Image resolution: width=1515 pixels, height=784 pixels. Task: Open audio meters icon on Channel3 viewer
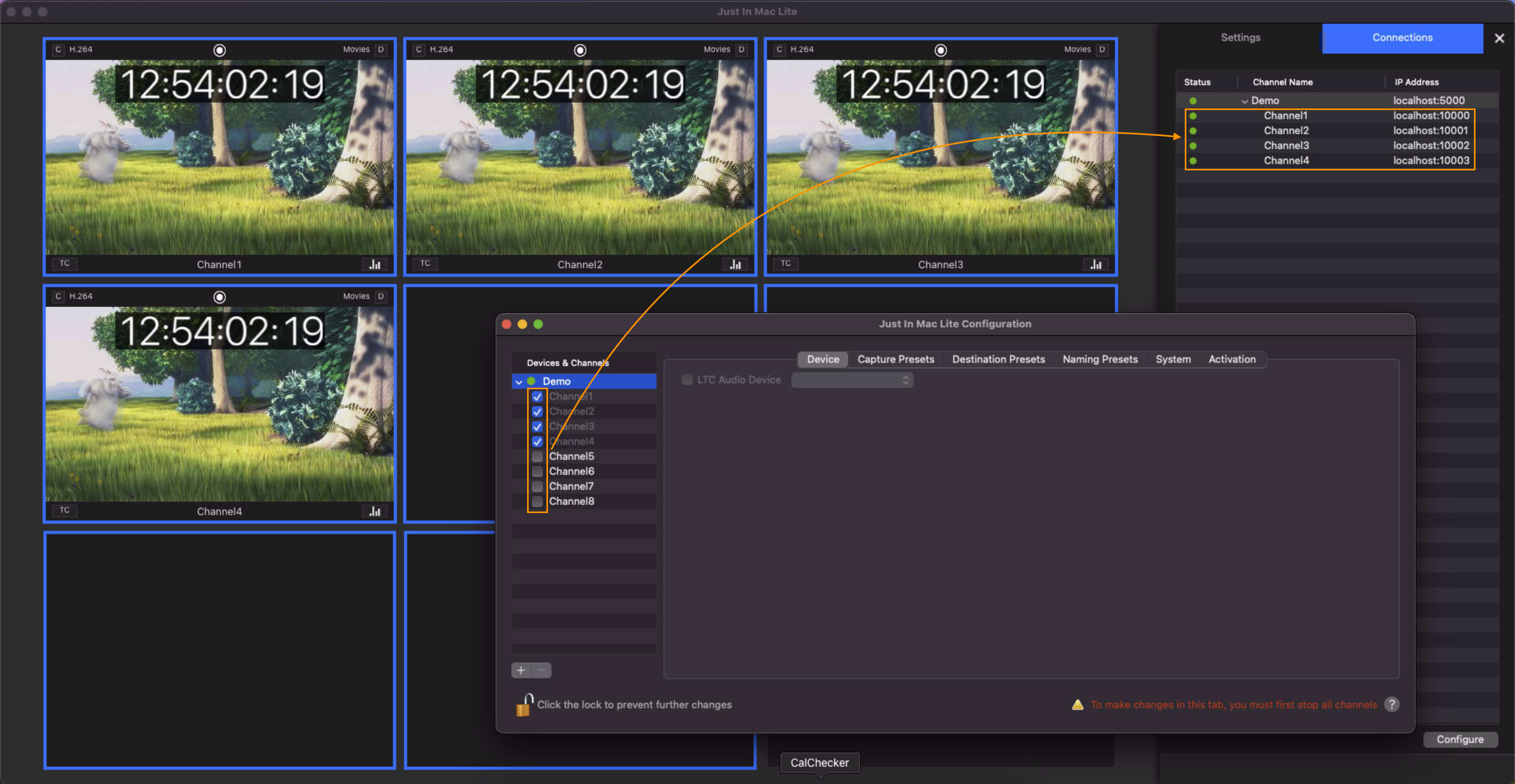pyautogui.click(x=1096, y=264)
